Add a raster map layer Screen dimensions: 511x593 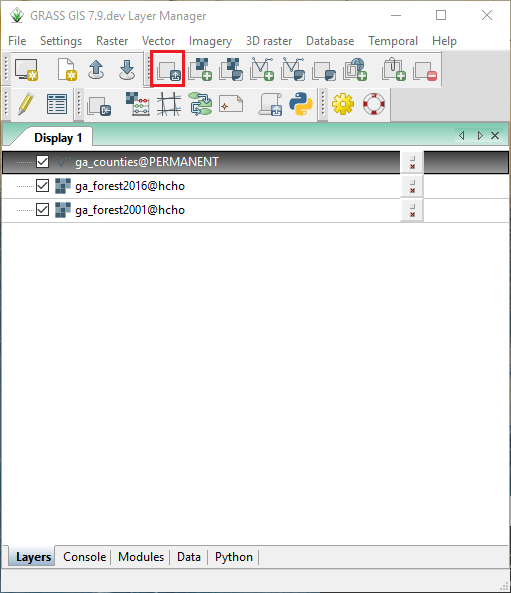point(200,70)
